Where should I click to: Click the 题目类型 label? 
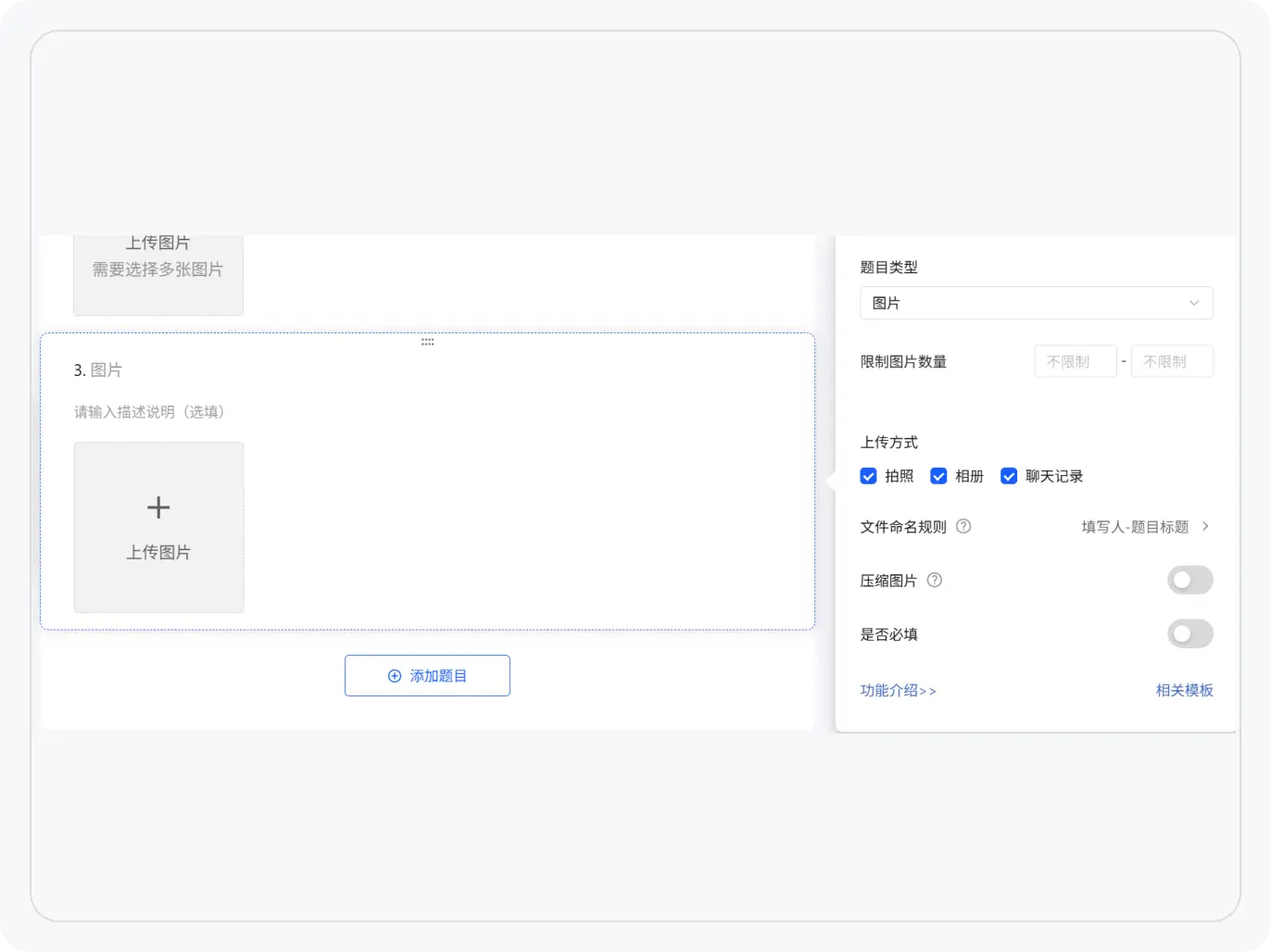pos(888,267)
